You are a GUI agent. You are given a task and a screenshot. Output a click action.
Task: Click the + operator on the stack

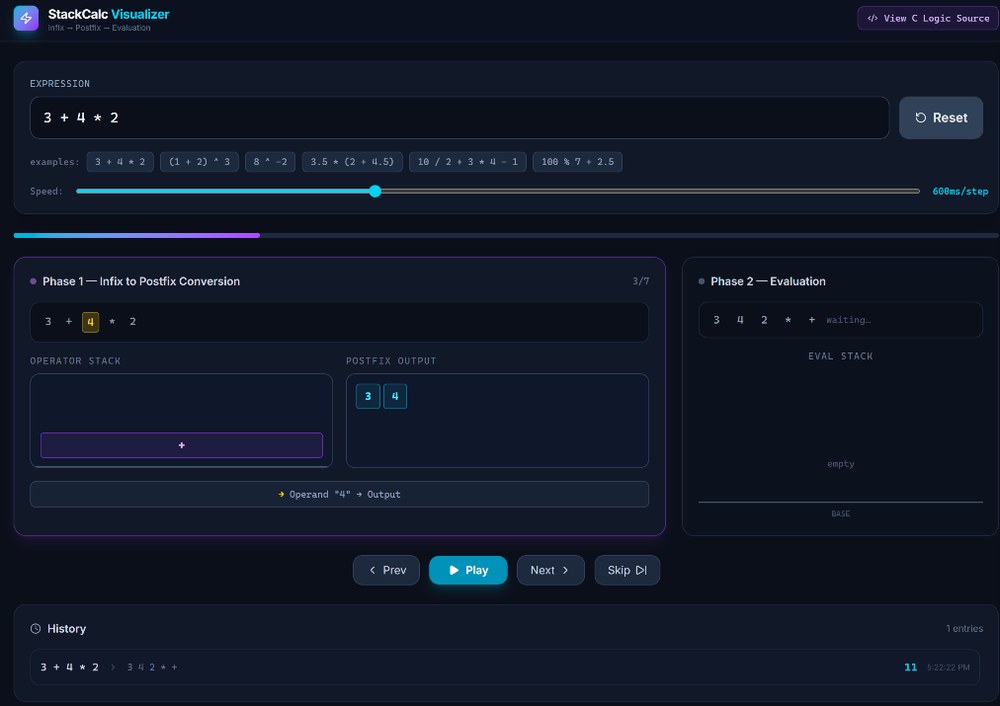click(182, 445)
